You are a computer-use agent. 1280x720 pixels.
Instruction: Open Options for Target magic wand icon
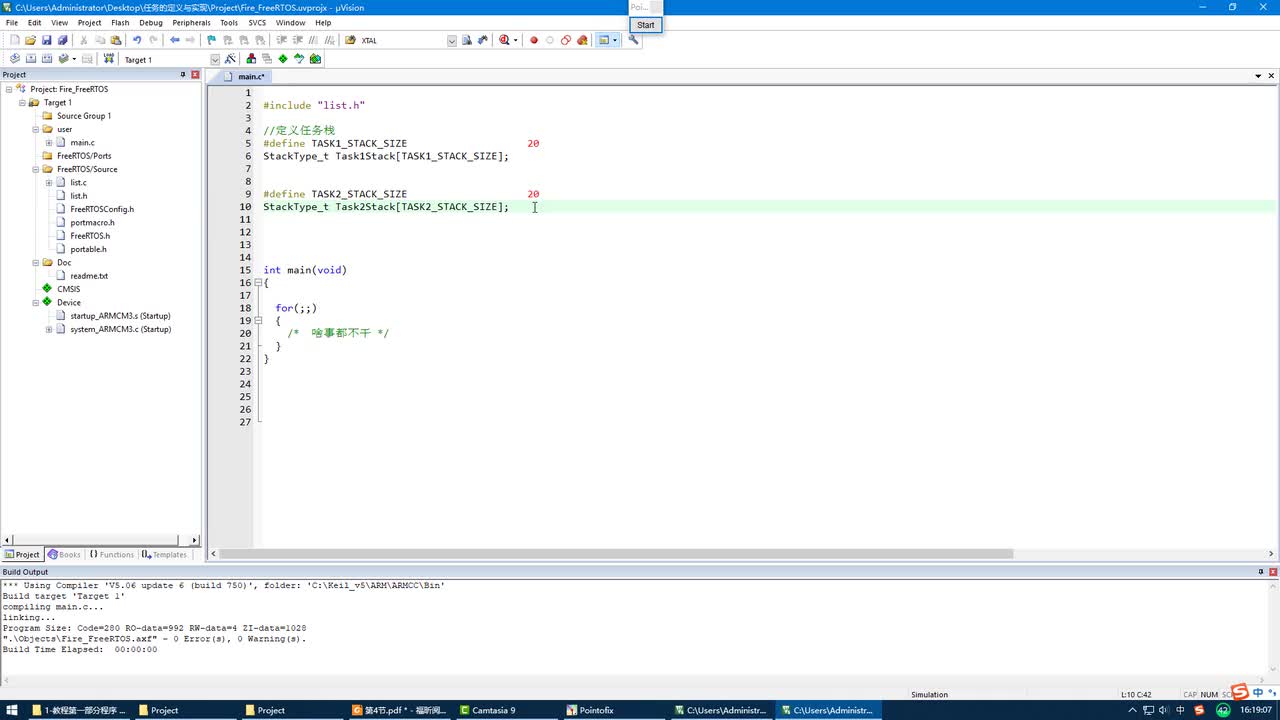click(x=231, y=59)
